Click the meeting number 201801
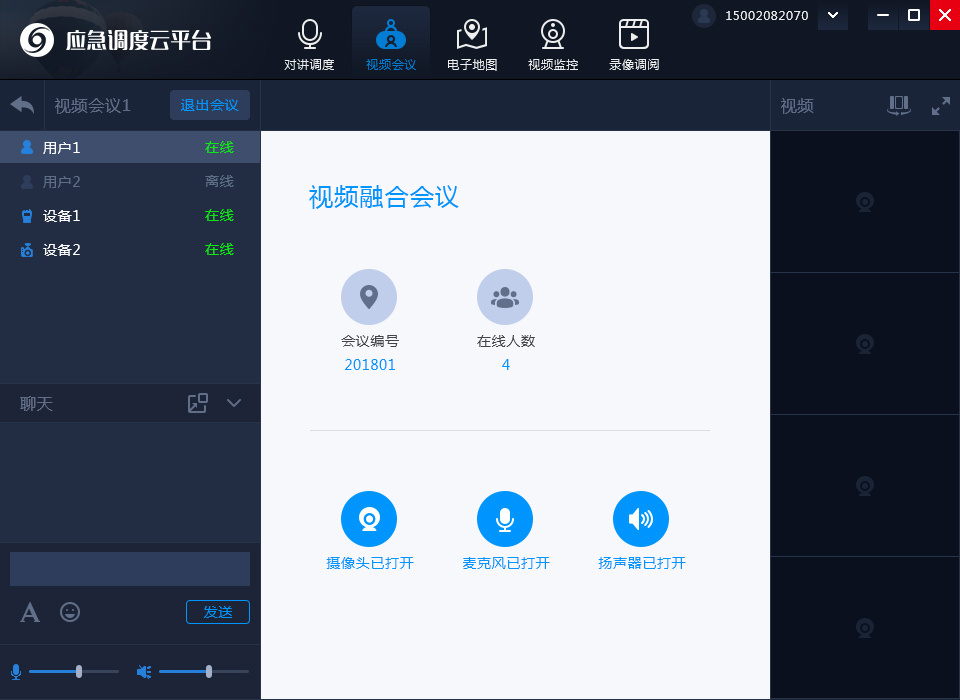 tap(370, 365)
